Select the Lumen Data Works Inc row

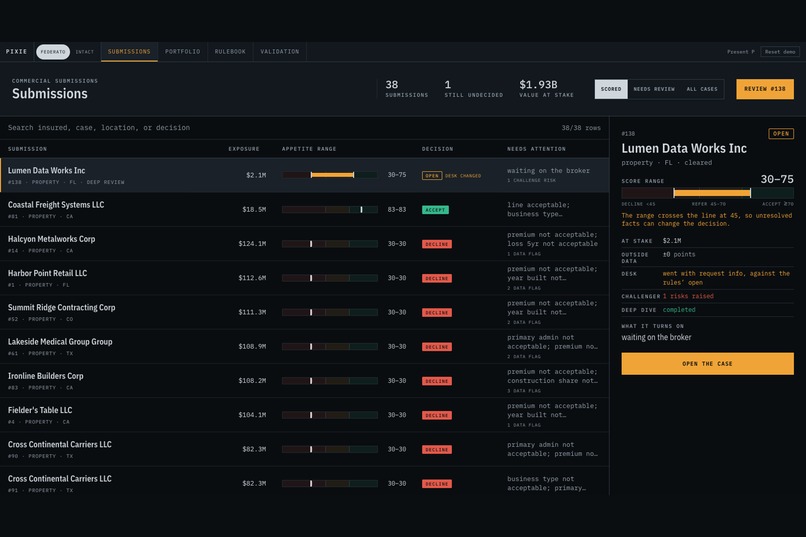pos(304,175)
